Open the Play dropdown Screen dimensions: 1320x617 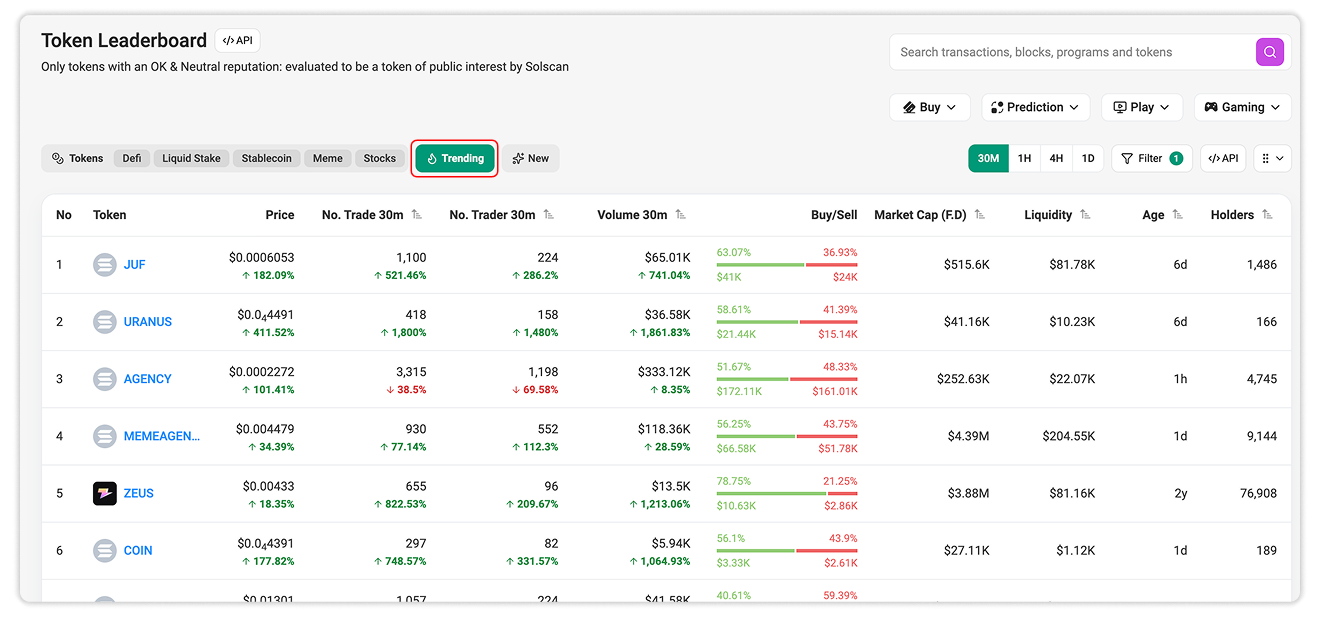1142,107
